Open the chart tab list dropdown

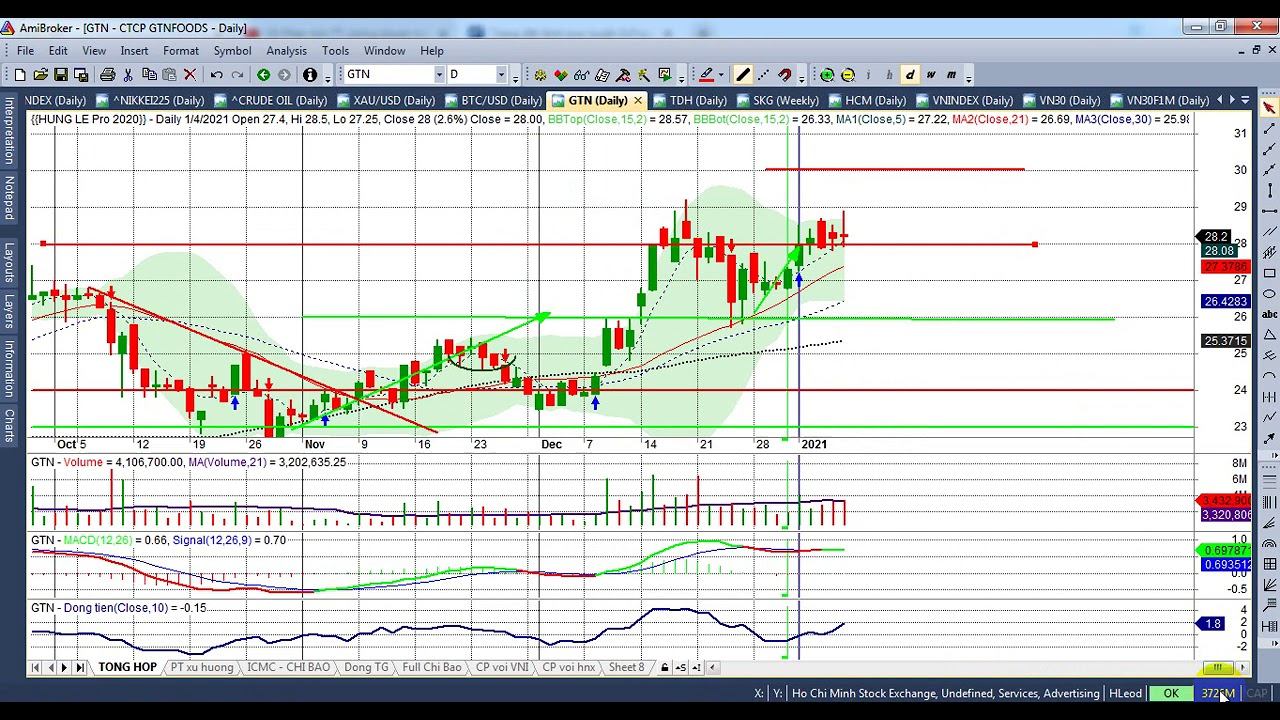pyautogui.click(x=1244, y=100)
